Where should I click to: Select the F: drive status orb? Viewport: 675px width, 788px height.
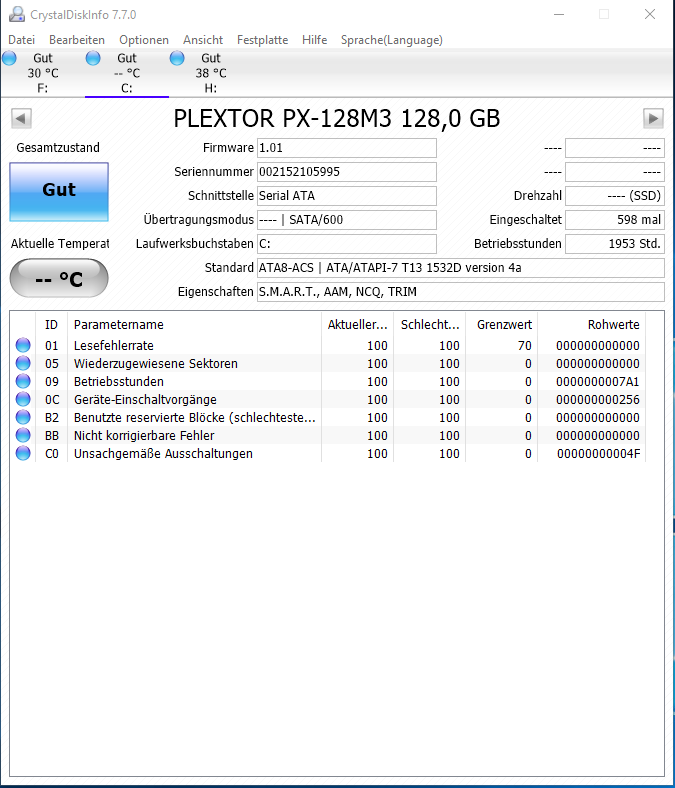10,58
